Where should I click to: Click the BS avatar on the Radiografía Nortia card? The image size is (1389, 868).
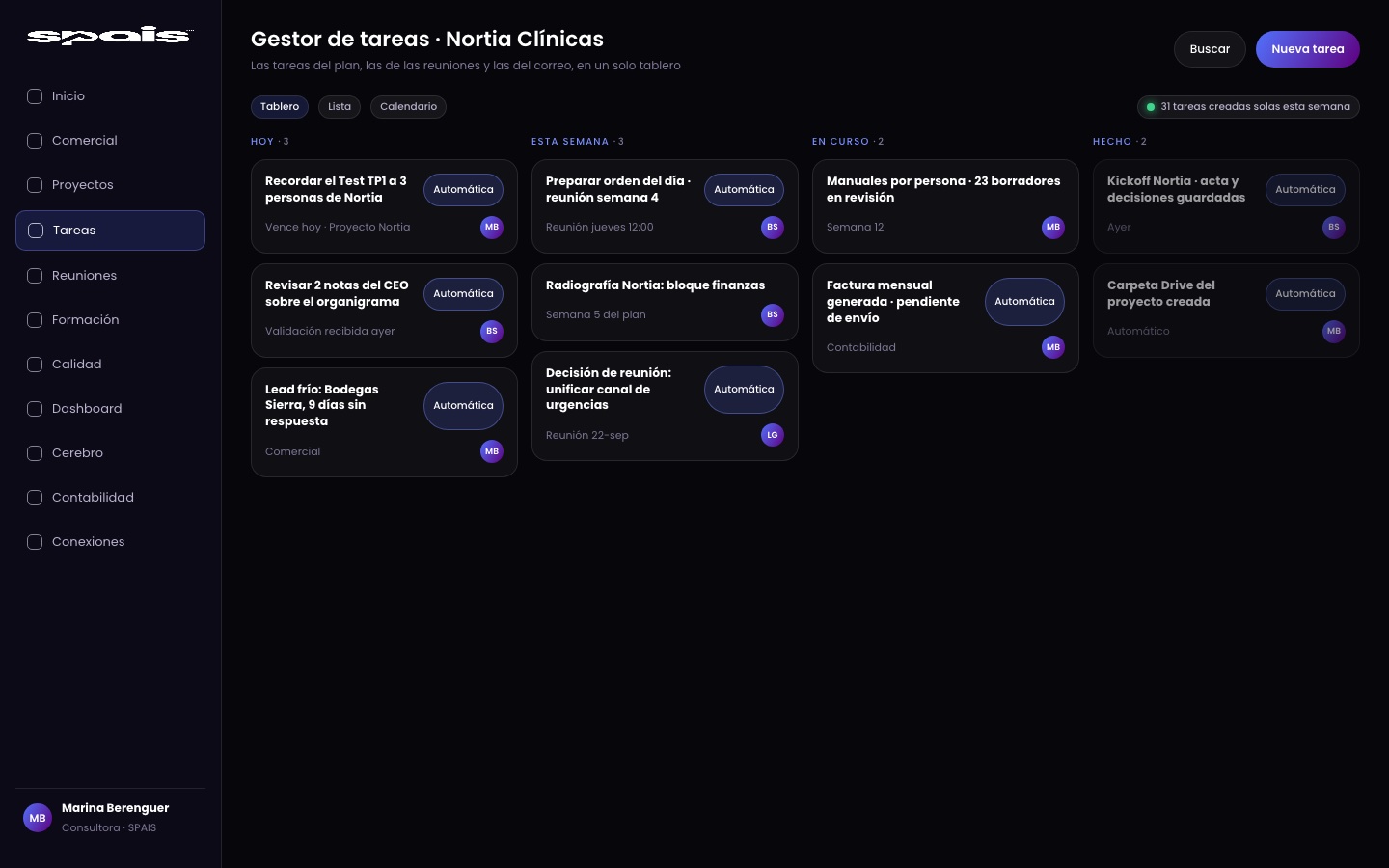click(x=773, y=315)
